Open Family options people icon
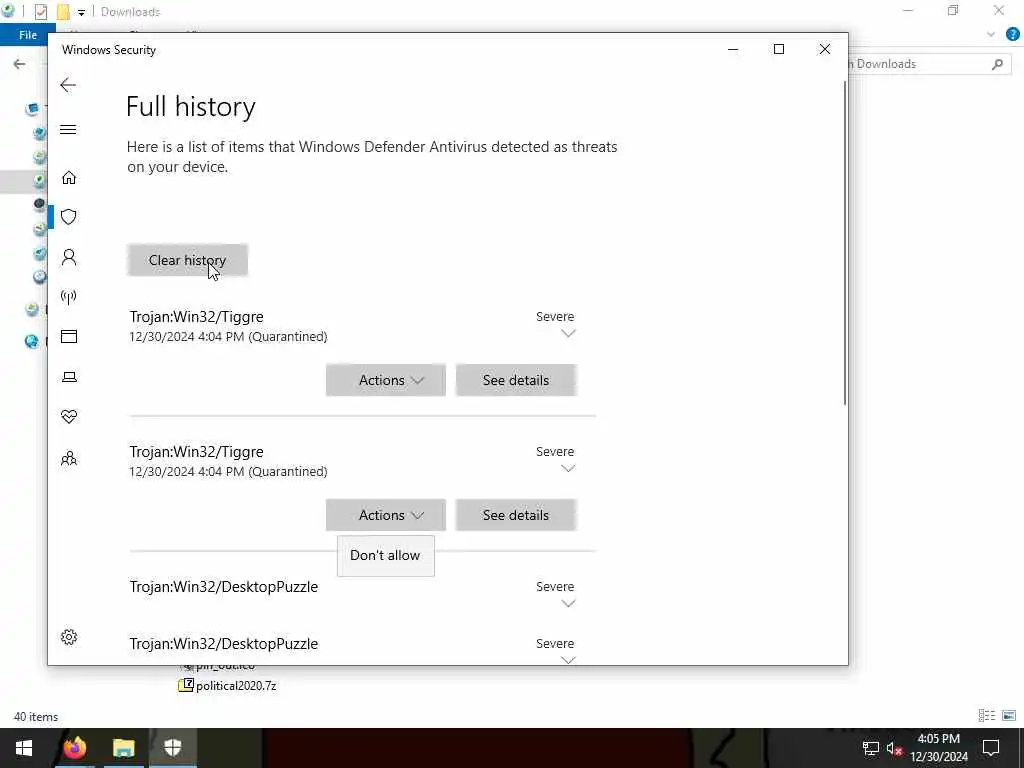This screenshot has height=768, width=1024. 69,458
